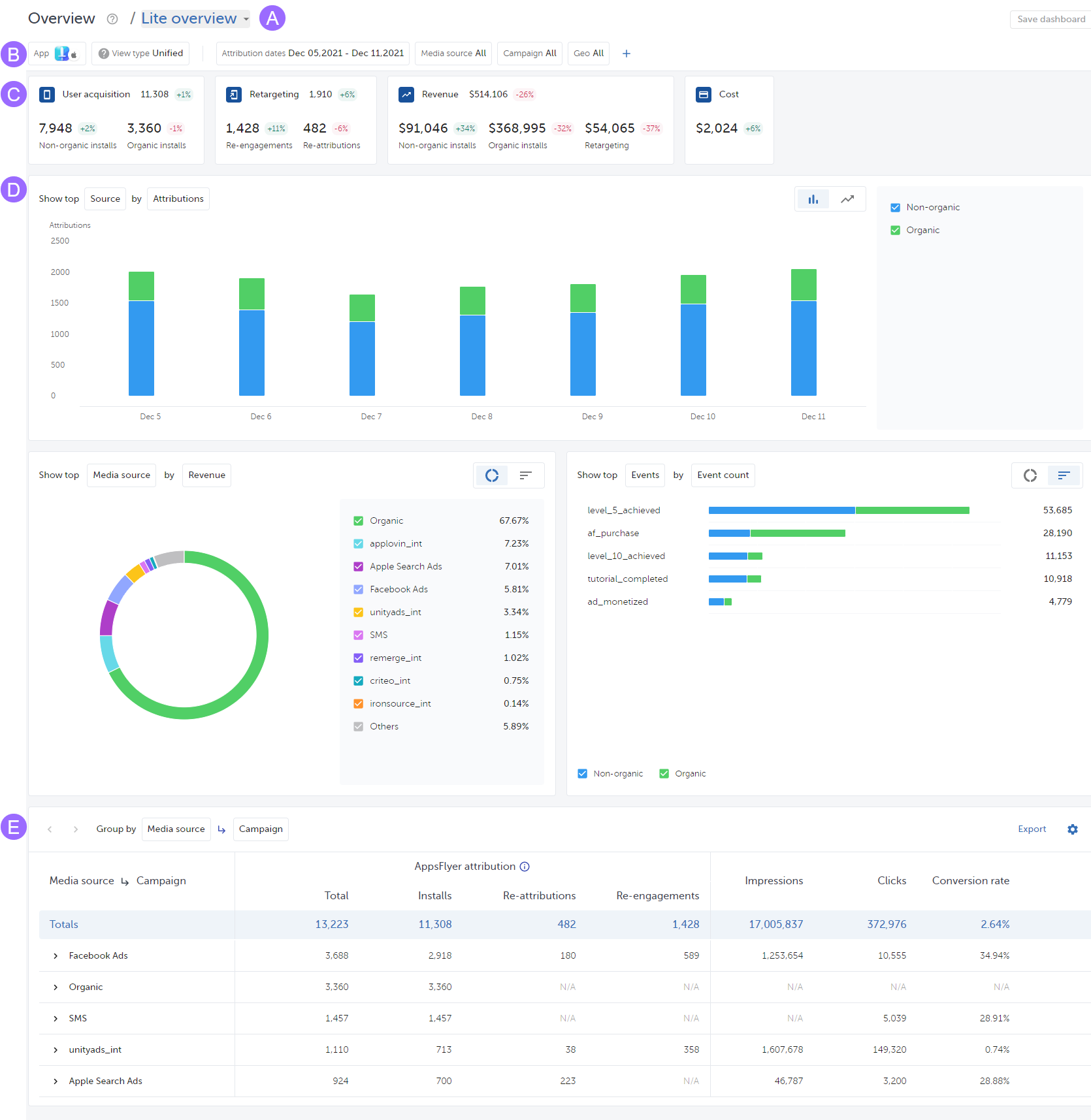The image size is (1091, 1120).
Task: Open sort options for the events chart
Action: tap(1064, 475)
